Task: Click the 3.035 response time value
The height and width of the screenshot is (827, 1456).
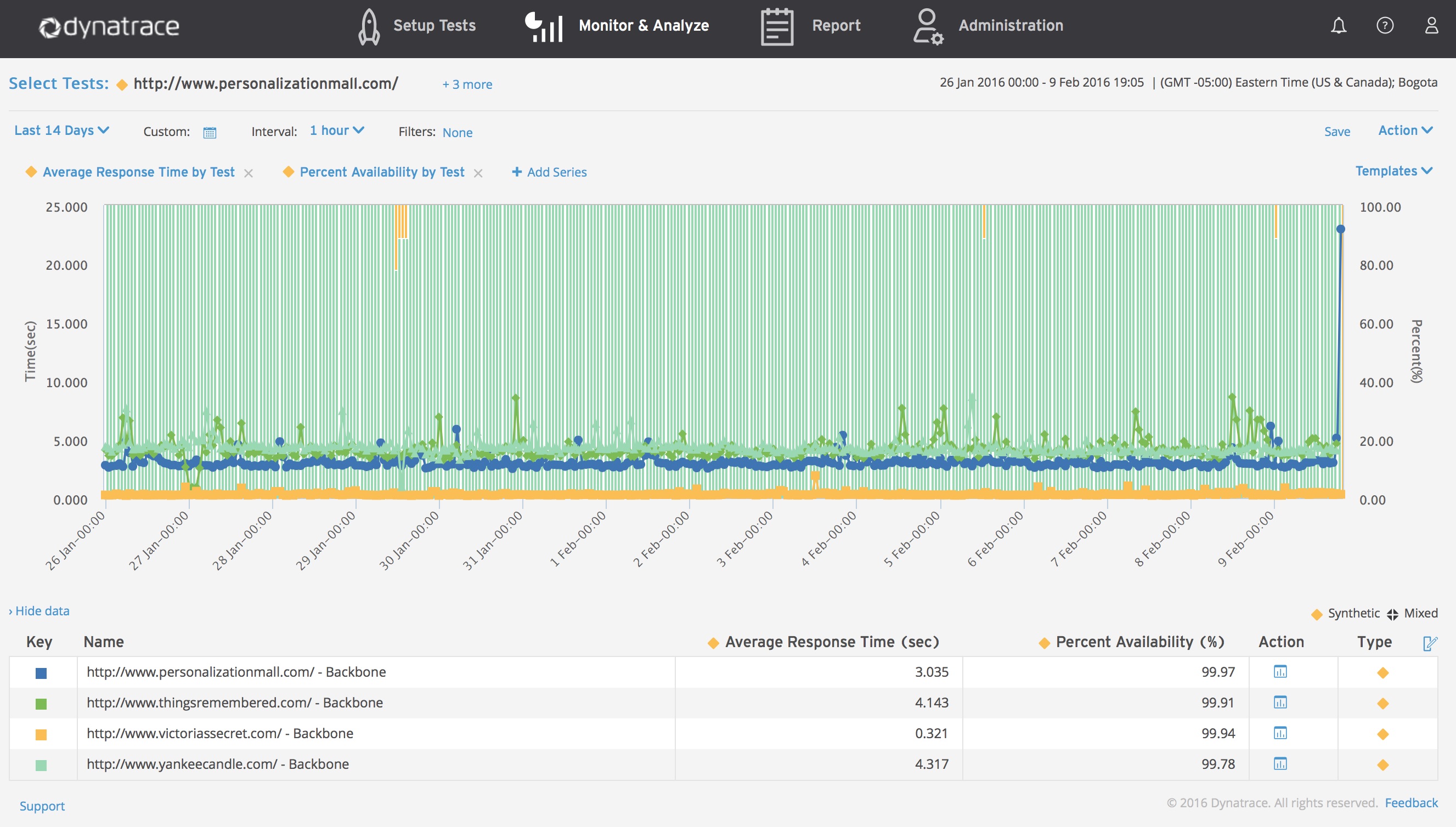Action: [x=932, y=672]
